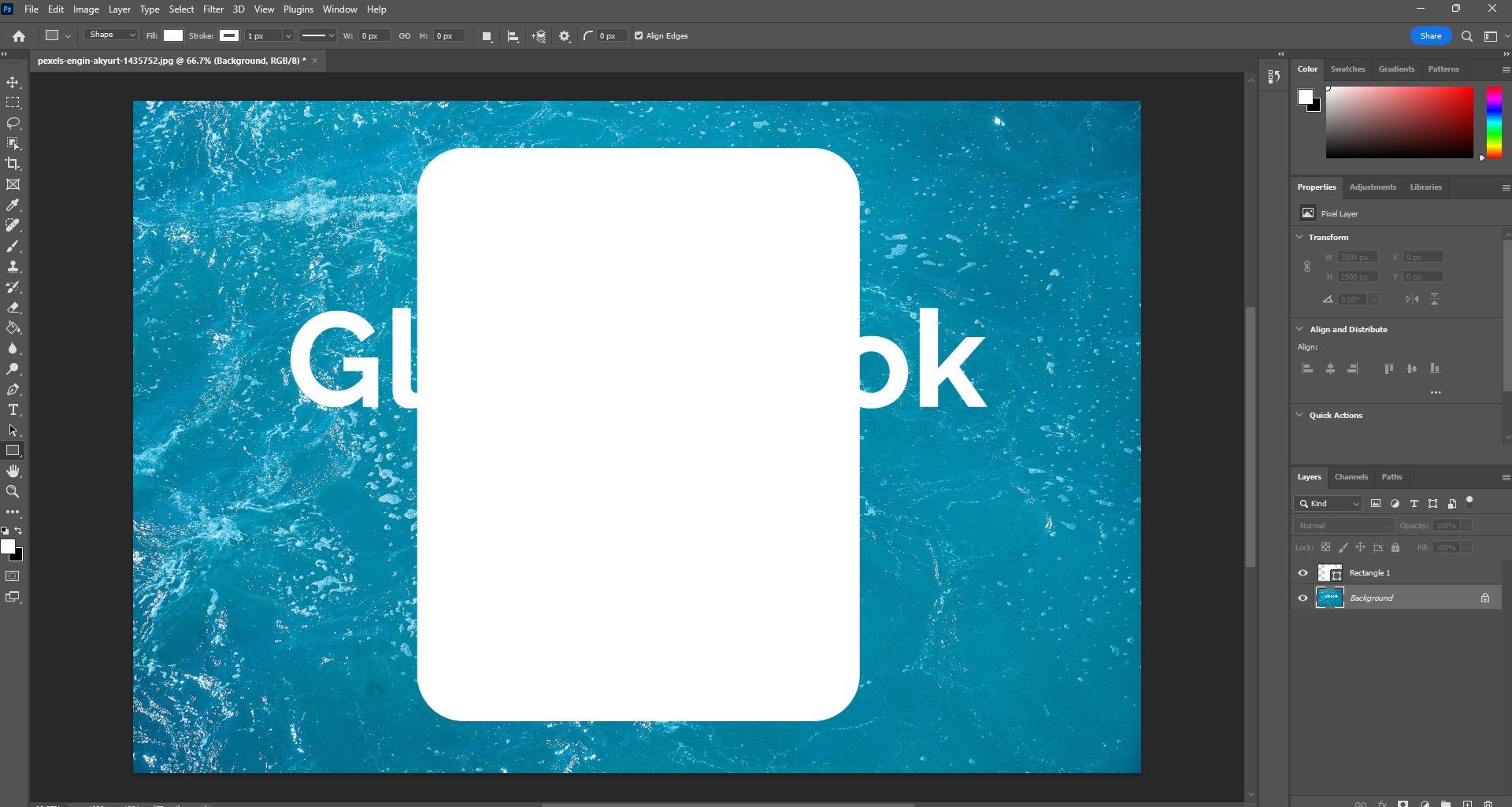
Task: Select the Eyedropper tool
Action: [13, 205]
